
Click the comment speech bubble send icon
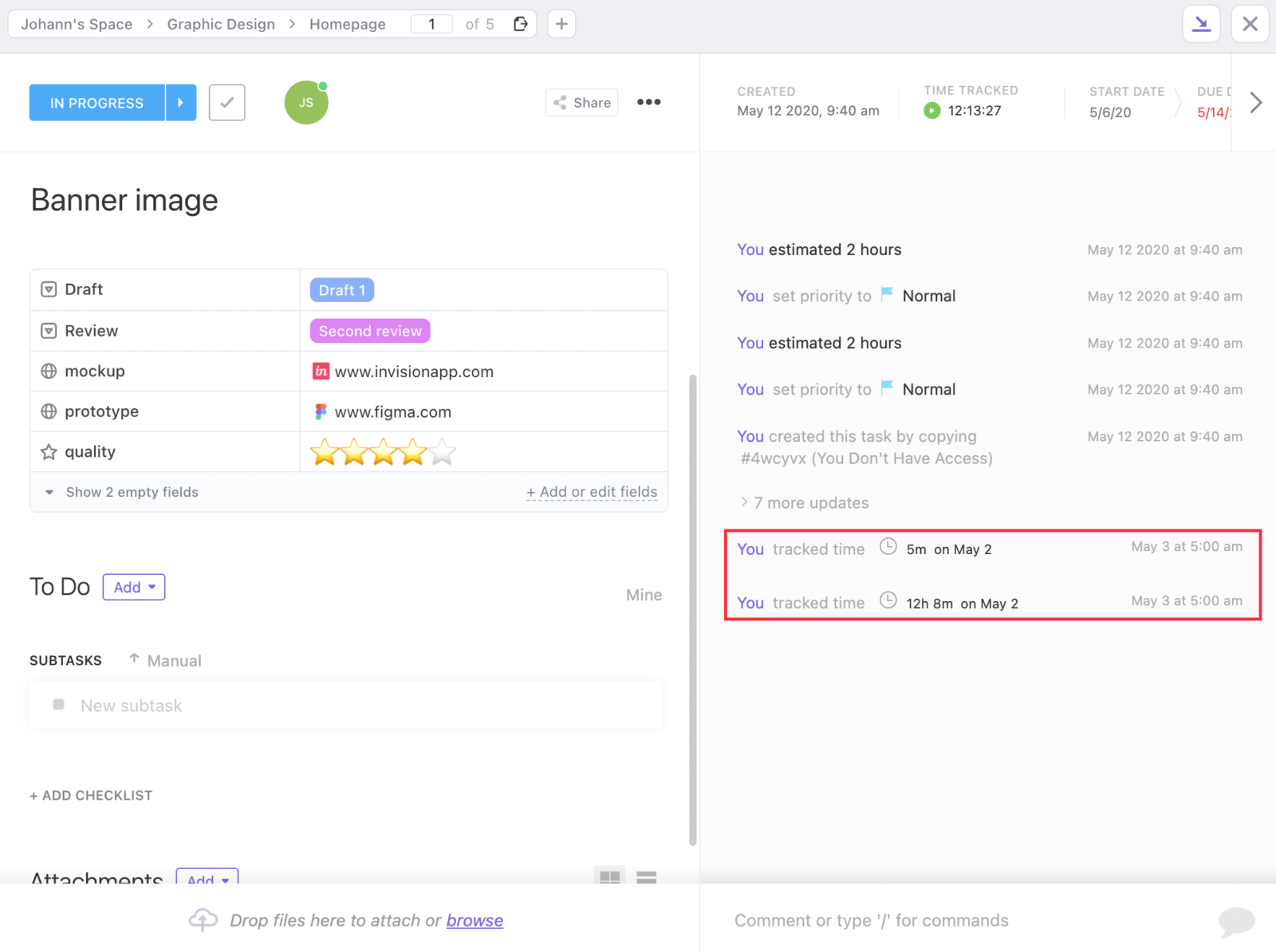tap(1236, 922)
